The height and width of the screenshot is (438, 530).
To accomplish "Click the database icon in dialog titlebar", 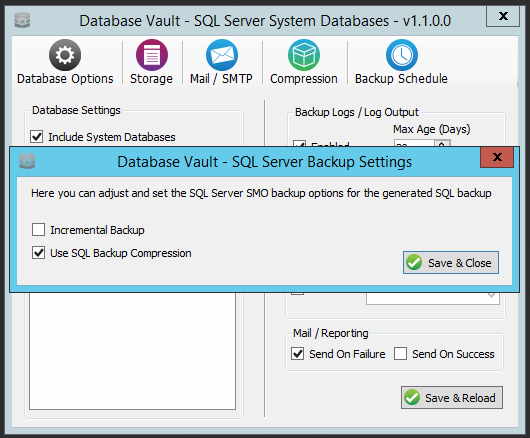I will (x=27, y=161).
